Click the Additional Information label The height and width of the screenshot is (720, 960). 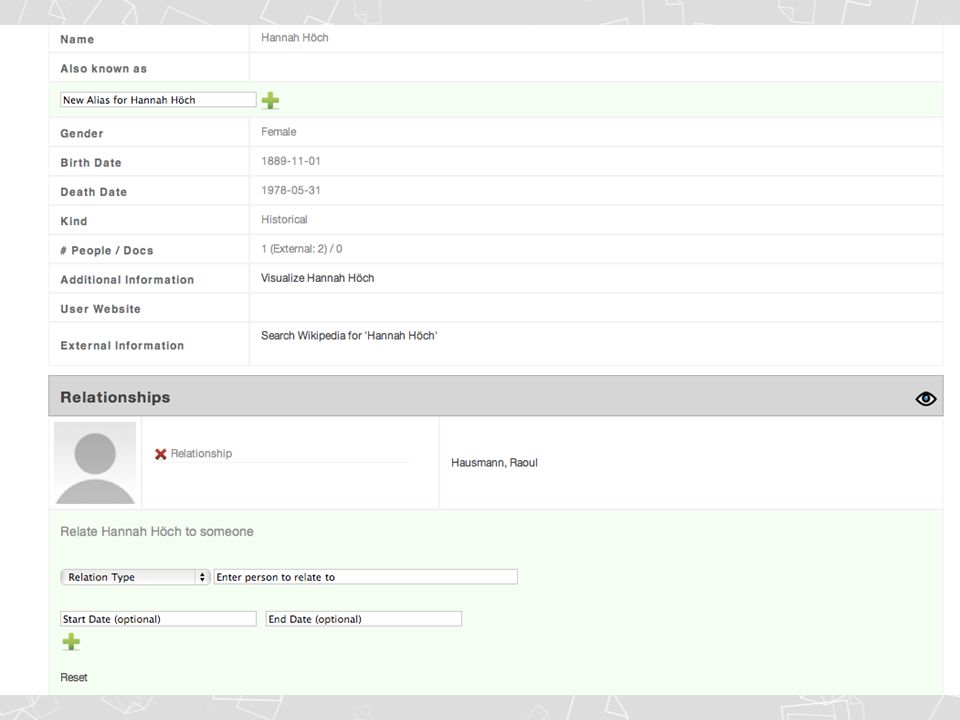point(127,280)
